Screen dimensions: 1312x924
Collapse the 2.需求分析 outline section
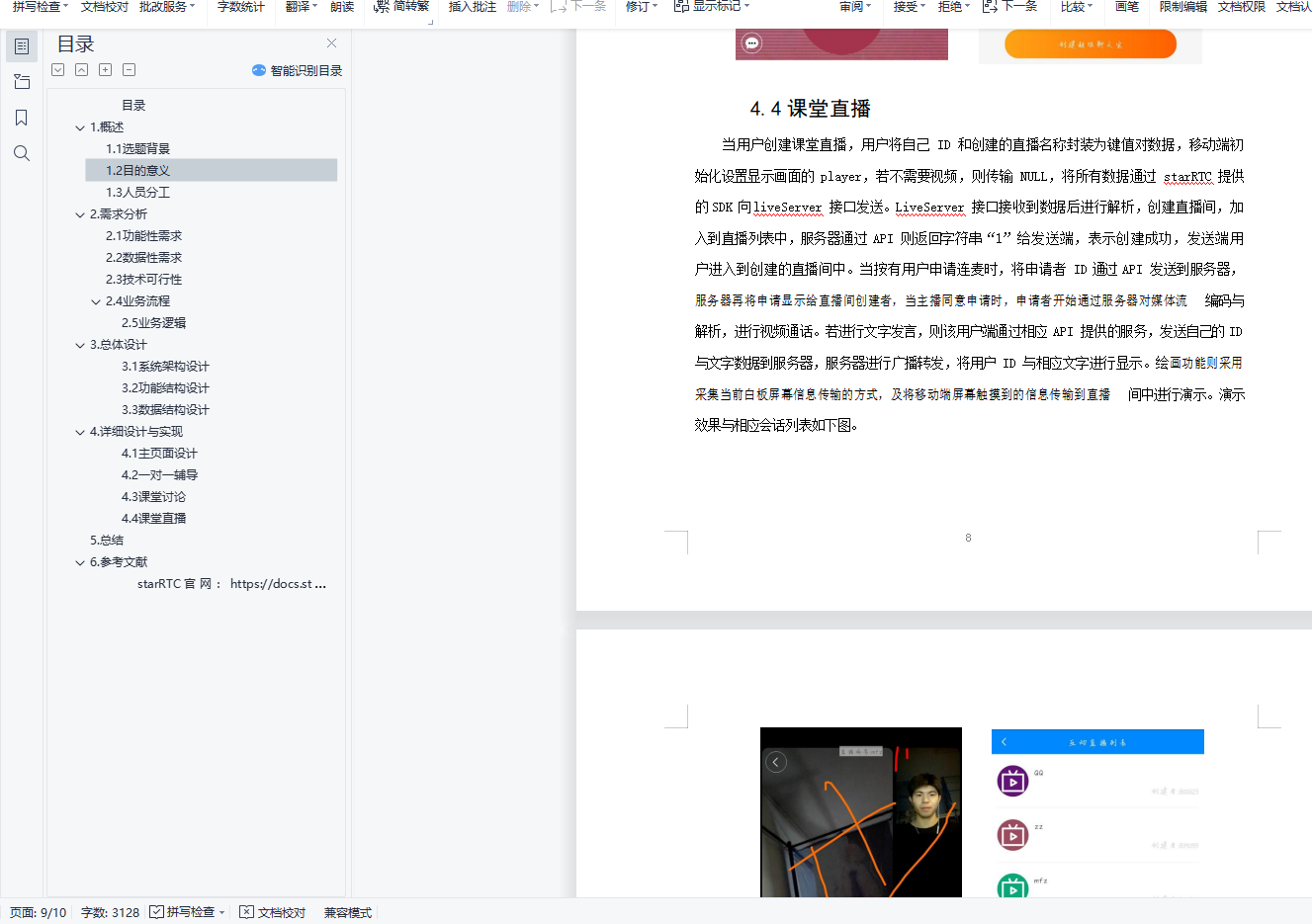[x=80, y=214]
